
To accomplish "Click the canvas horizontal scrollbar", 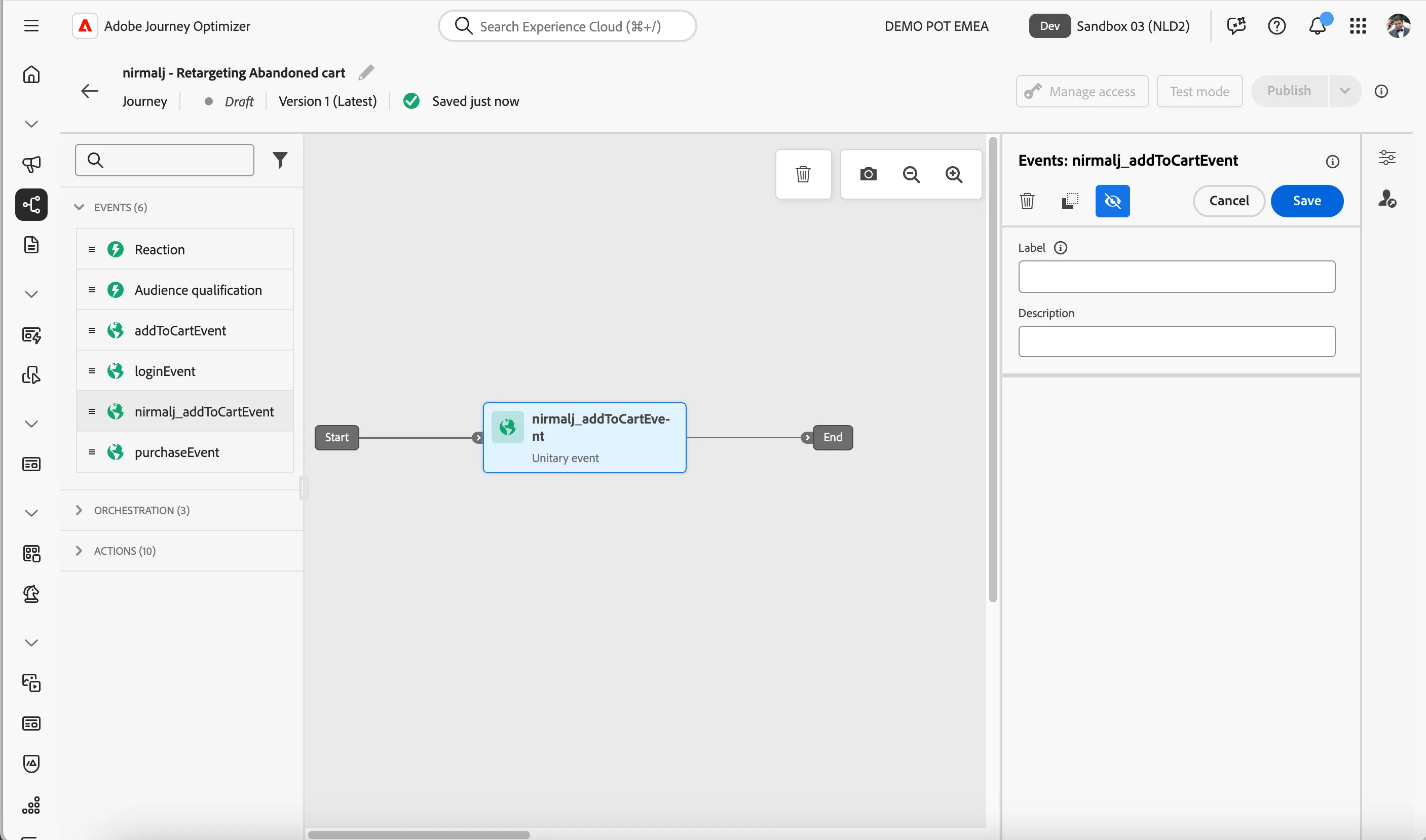I will click(419, 834).
